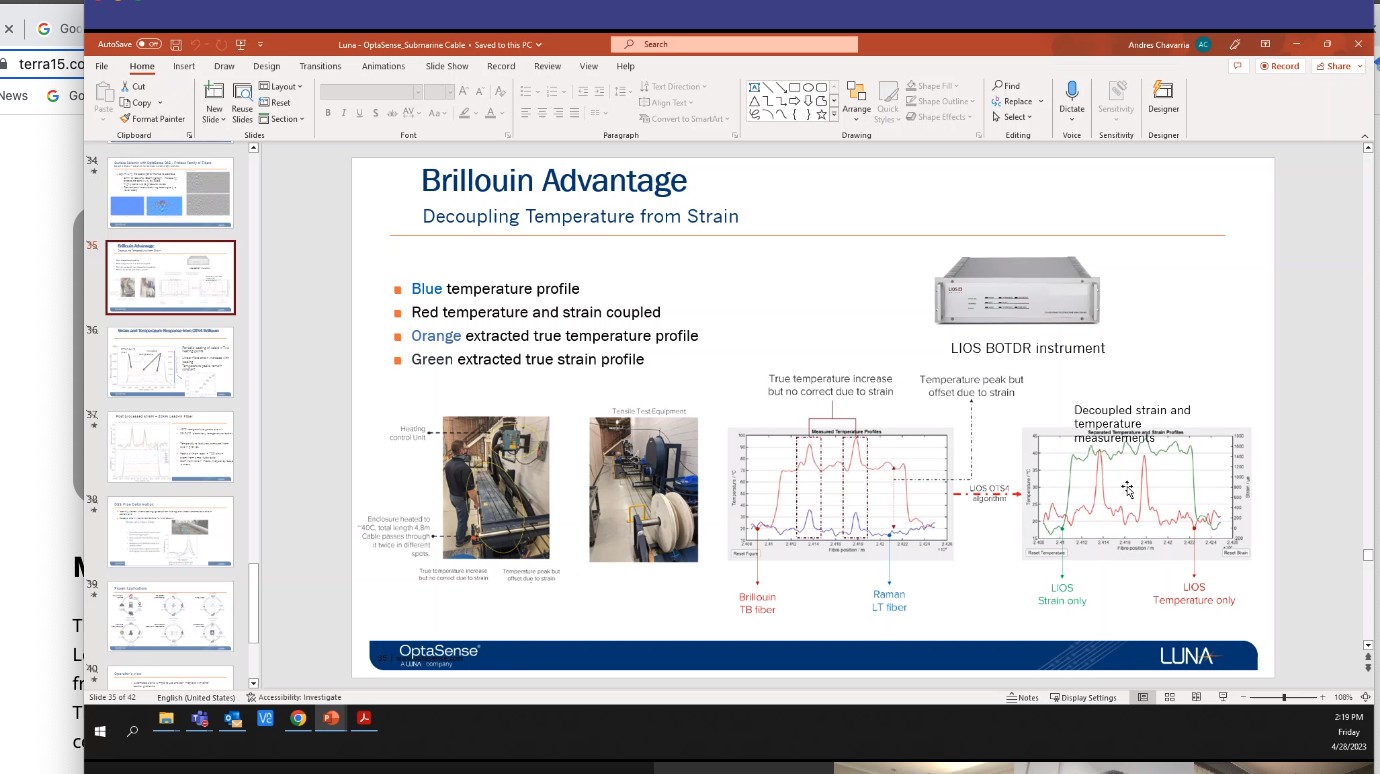Image resolution: width=1380 pixels, height=774 pixels.
Task: Open the font size combo box
Action: point(438,91)
